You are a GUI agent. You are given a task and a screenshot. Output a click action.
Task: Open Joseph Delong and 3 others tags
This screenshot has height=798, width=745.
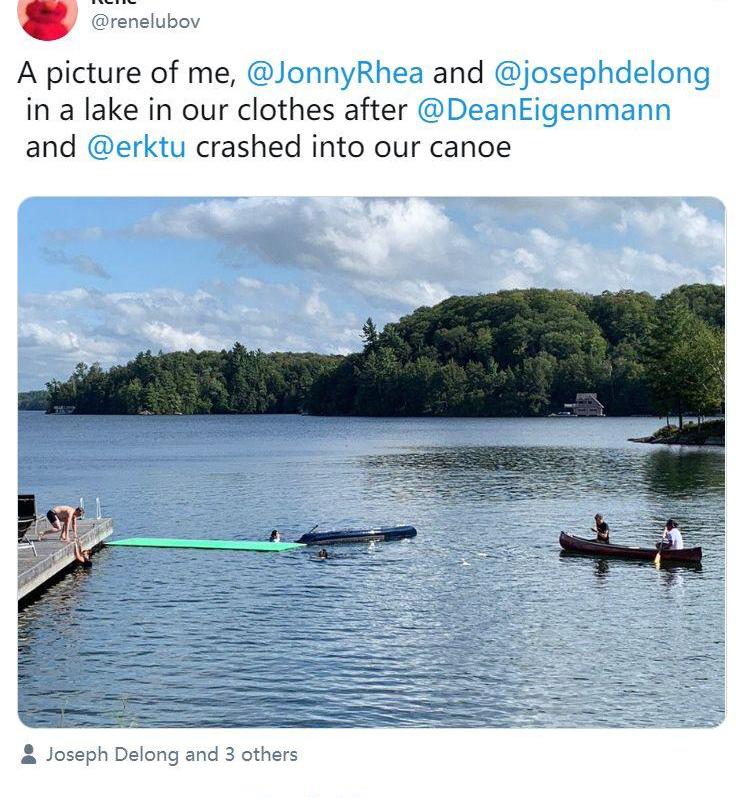coord(171,754)
